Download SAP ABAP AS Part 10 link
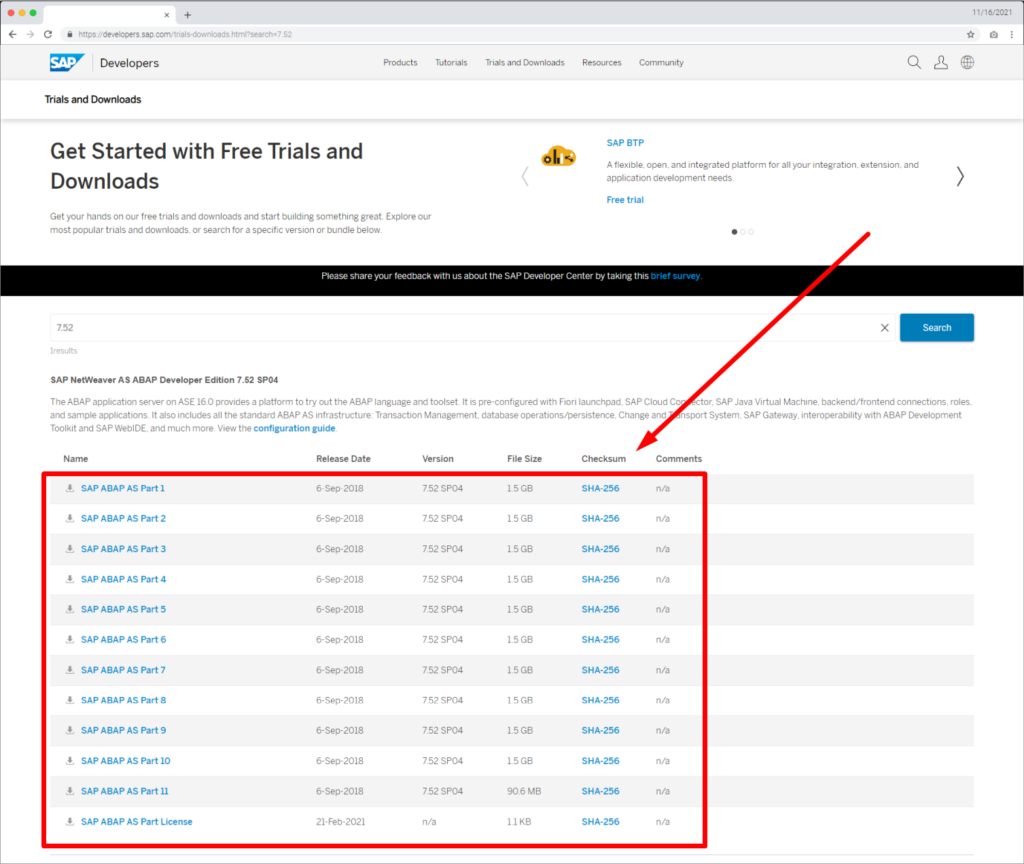 pos(125,761)
